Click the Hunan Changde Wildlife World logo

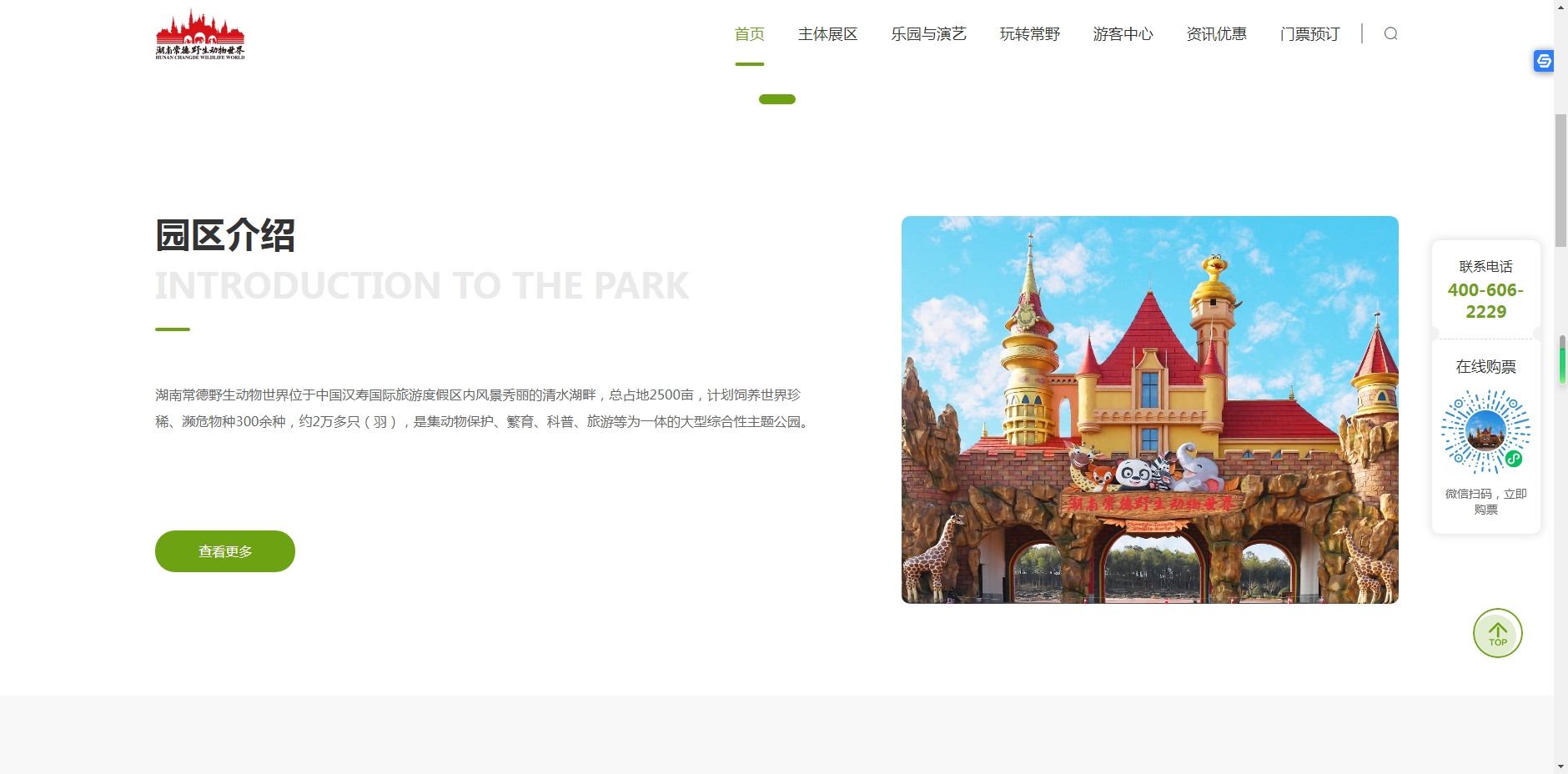[200, 35]
